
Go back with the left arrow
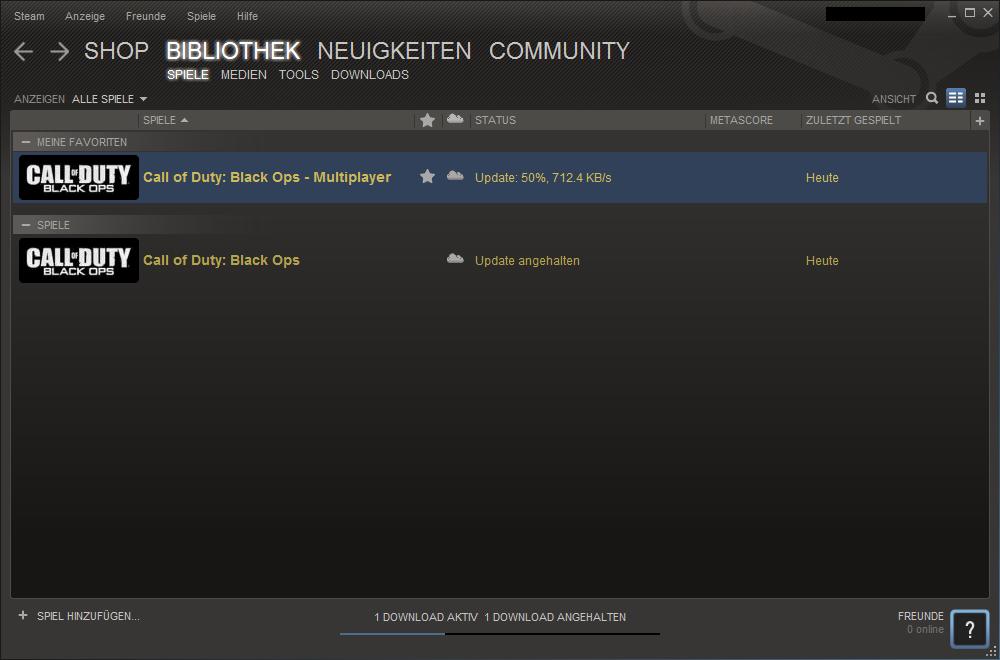pos(24,52)
